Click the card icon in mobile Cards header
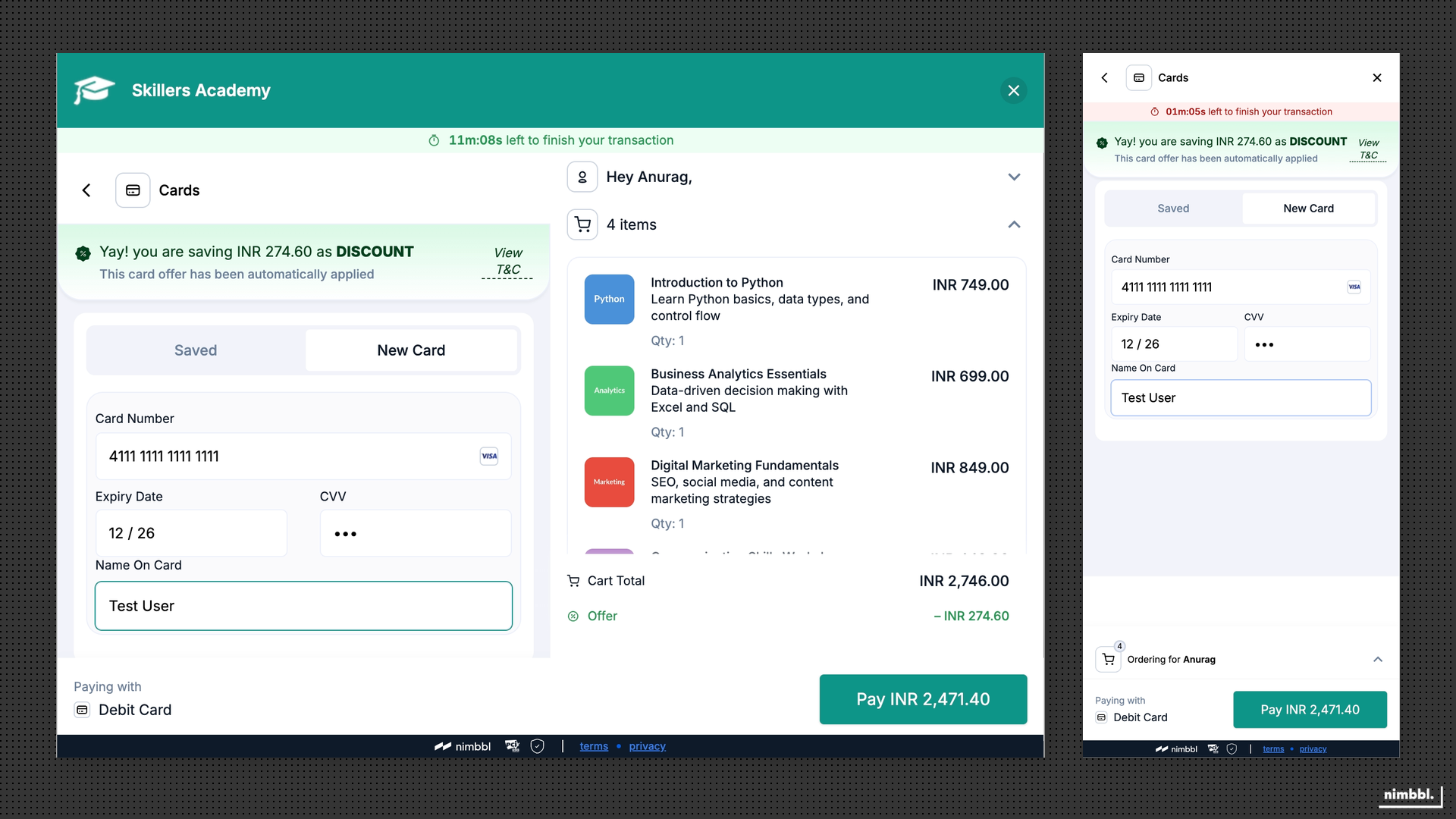Image resolution: width=1456 pixels, height=819 pixels. pos(1138,77)
